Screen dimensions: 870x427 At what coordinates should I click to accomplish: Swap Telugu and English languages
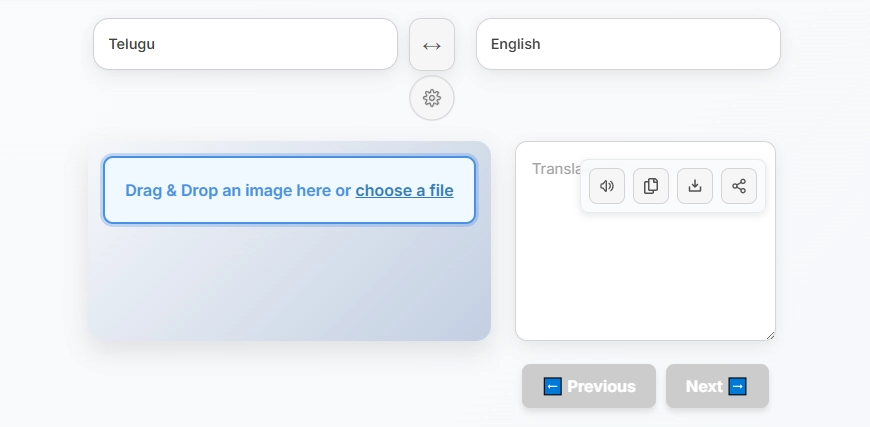[432, 44]
